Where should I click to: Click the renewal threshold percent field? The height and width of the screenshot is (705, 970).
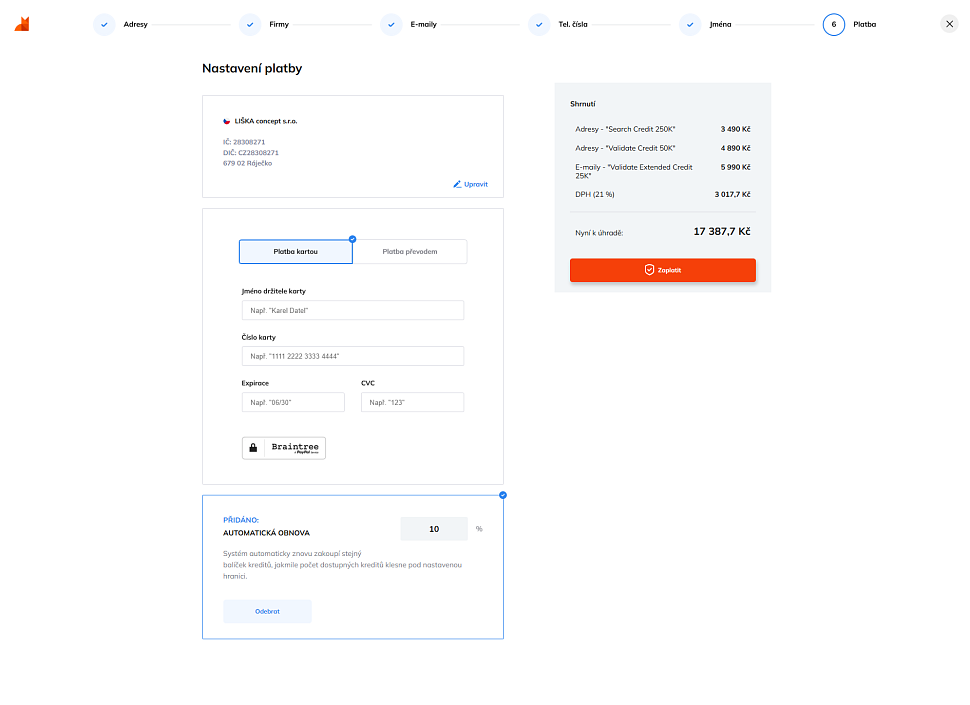pyautogui.click(x=434, y=529)
